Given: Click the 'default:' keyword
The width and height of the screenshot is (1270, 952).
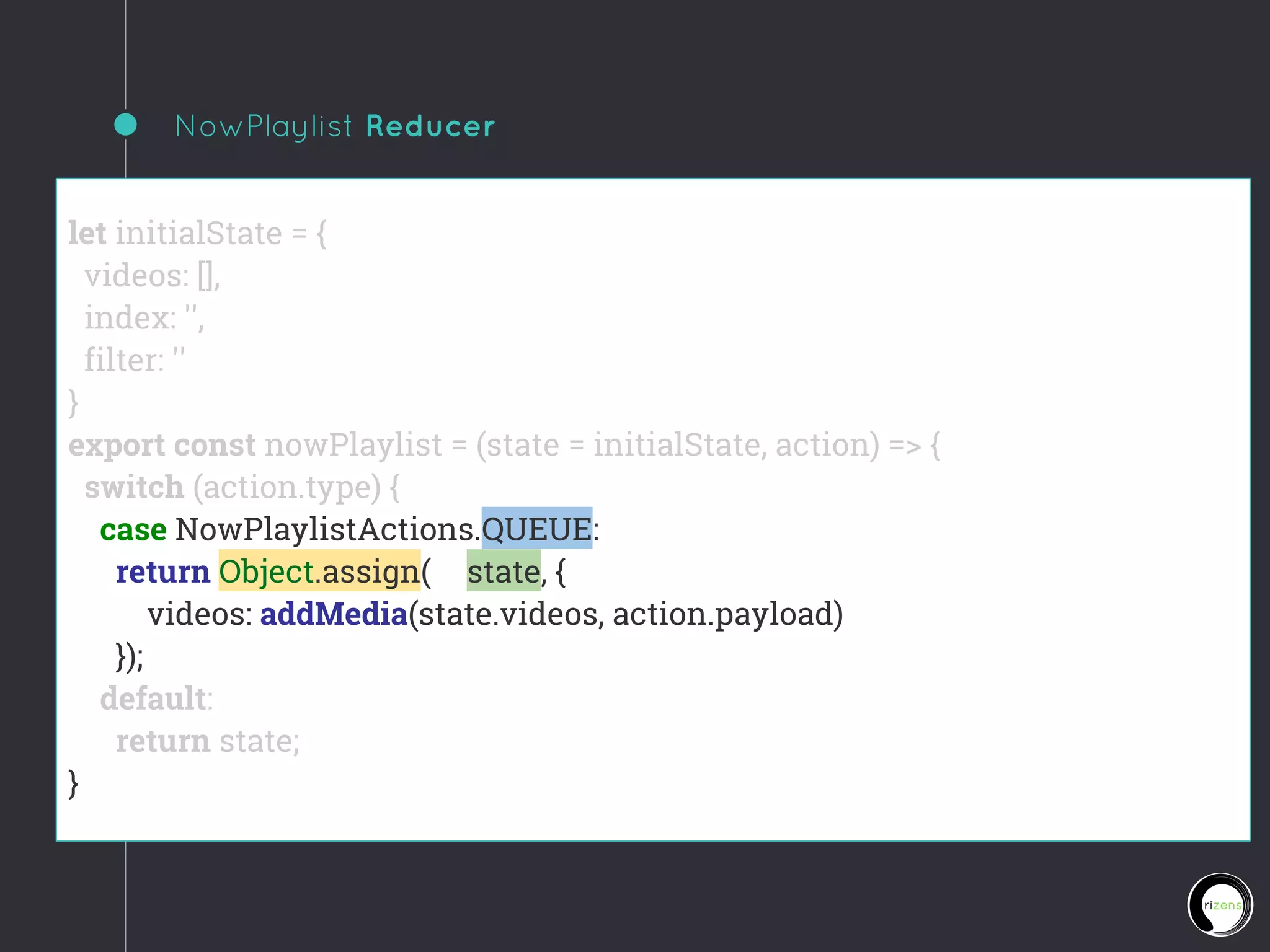Looking at the screenshot, I should point(156,699).
